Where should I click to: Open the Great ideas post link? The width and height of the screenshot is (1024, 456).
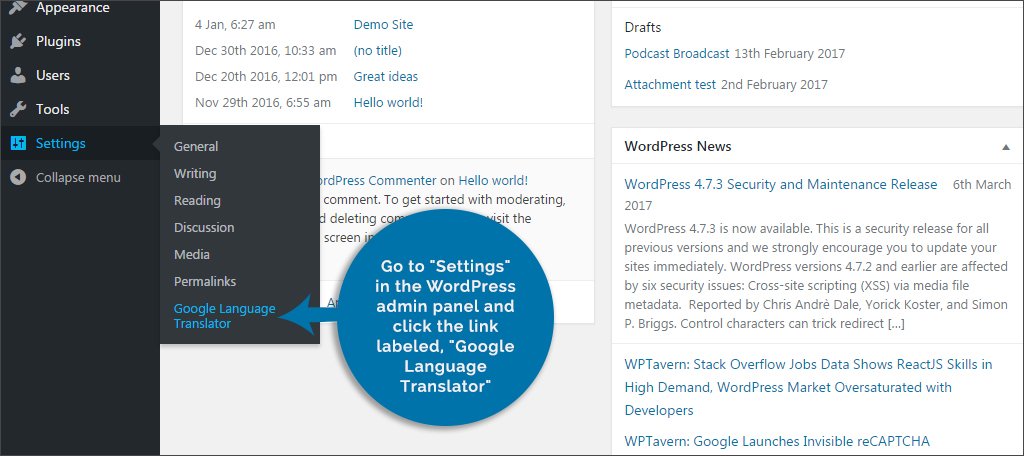coord(385,76)
